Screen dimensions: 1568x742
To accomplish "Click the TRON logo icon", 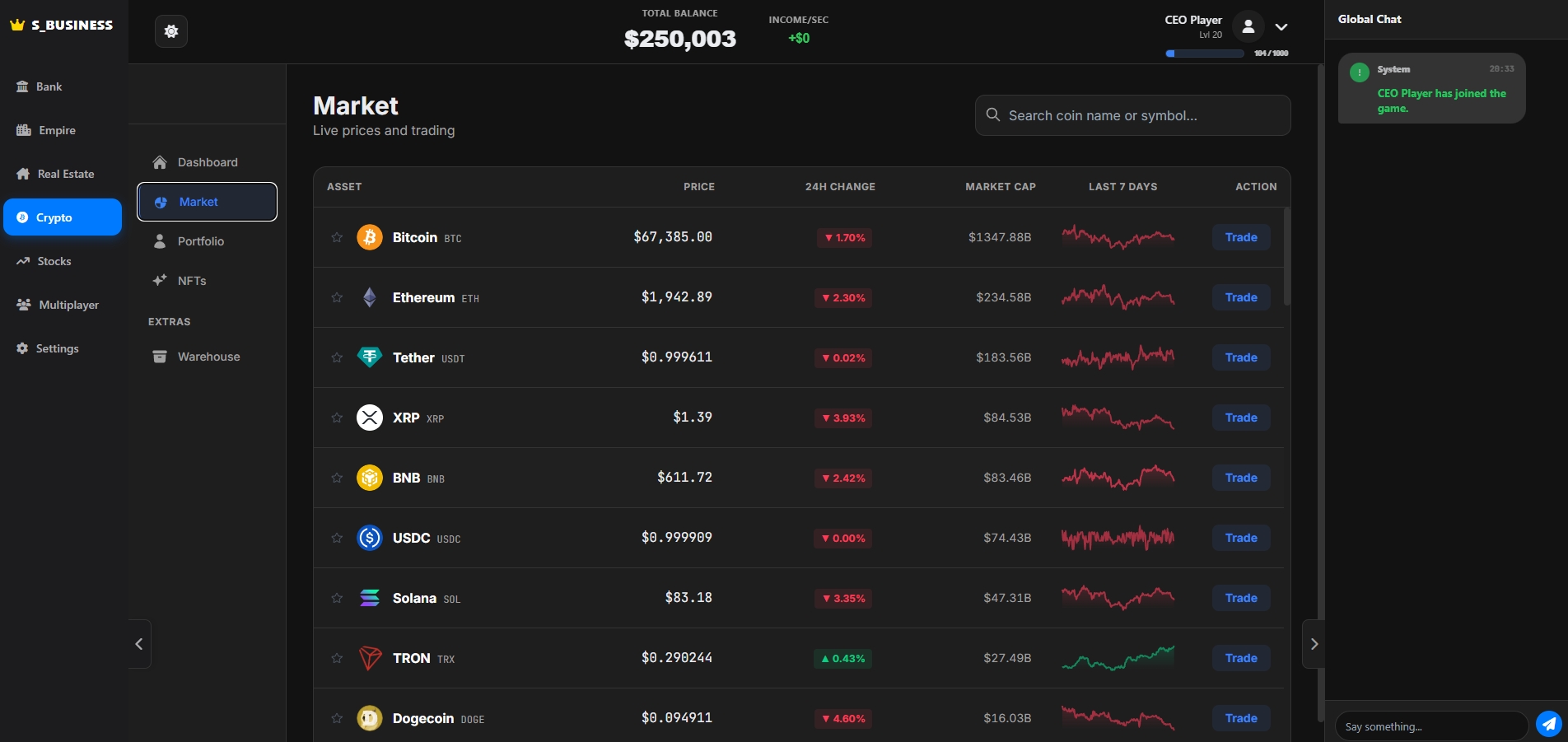I will (x=370, y=658).
